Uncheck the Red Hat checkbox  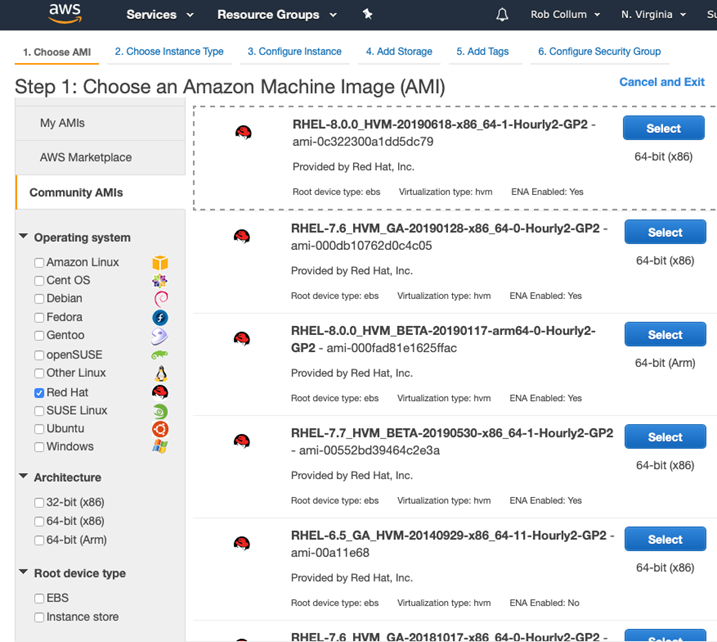point(39,393)
